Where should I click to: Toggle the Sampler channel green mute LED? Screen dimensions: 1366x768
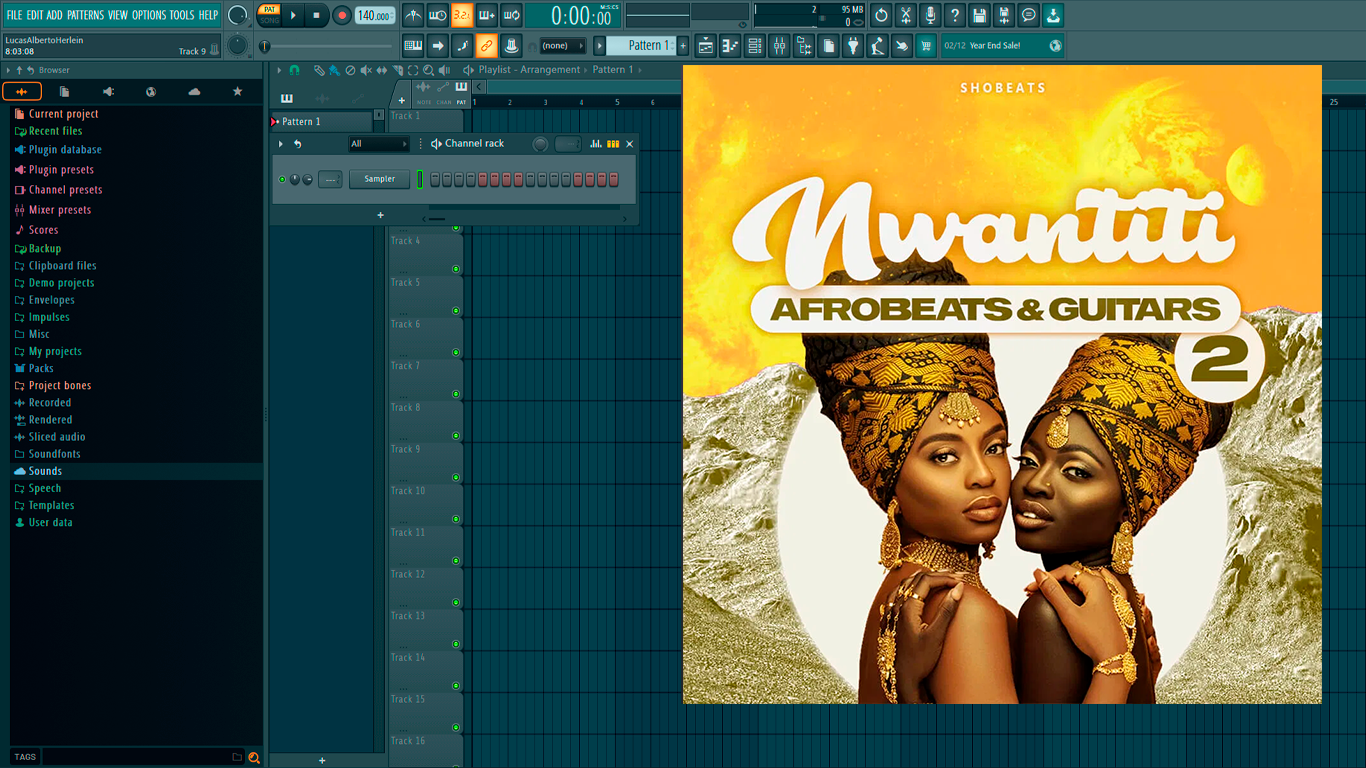[282, 179]
